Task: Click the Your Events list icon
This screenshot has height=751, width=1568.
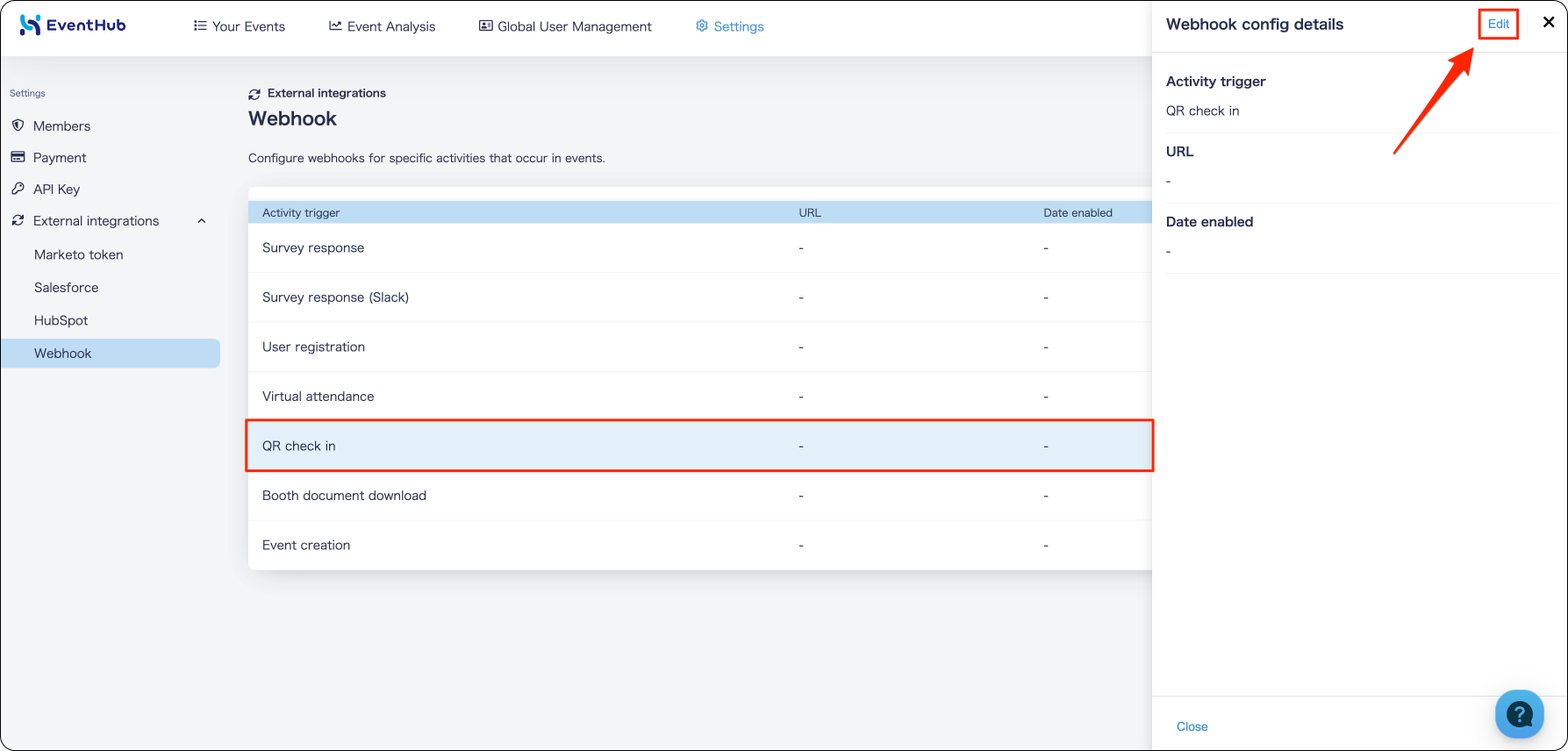Action: pyautogui.click(x=200, y=25)
